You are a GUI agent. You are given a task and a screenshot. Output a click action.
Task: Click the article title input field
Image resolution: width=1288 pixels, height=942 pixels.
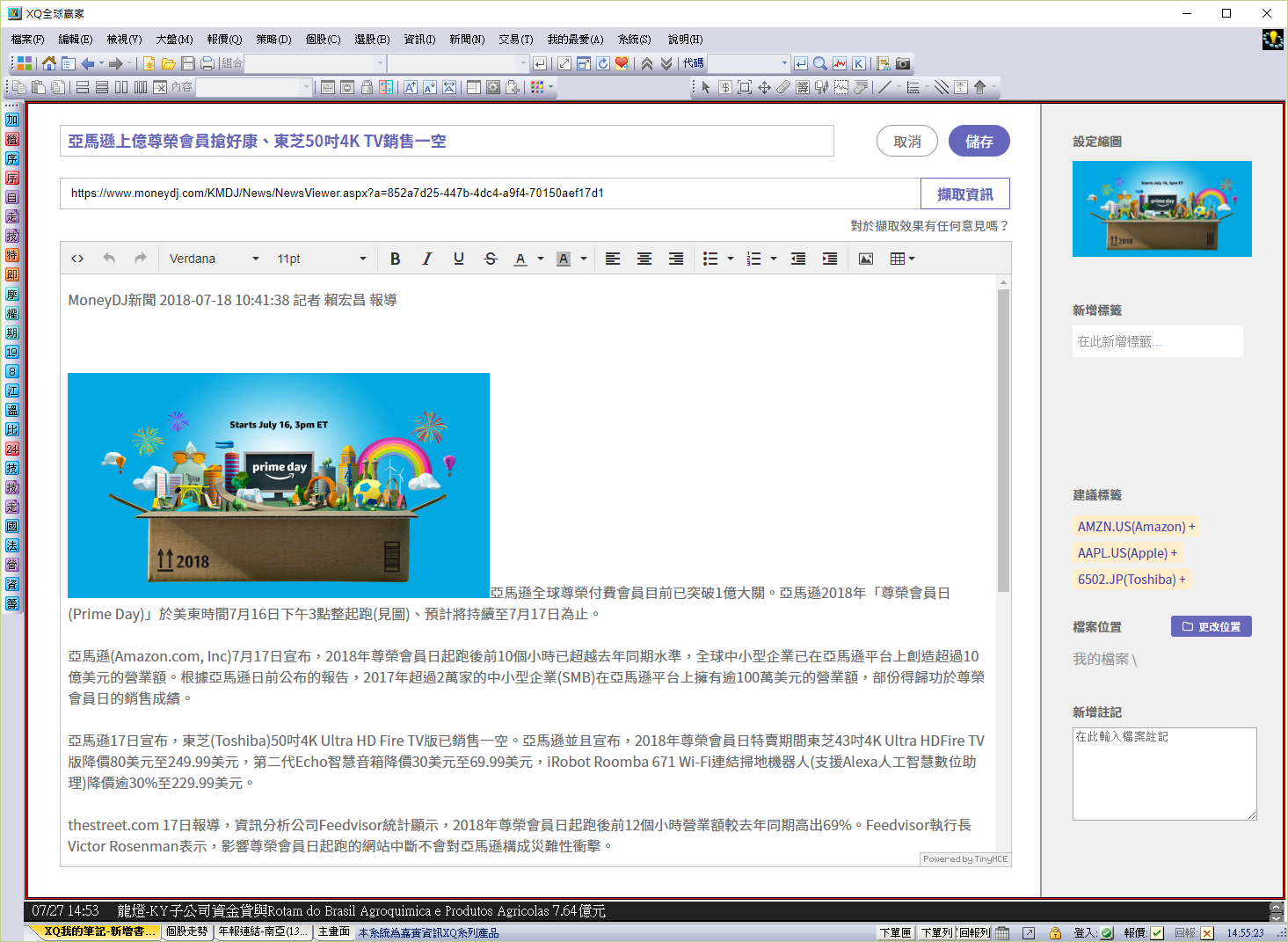(x=447, y=141)
